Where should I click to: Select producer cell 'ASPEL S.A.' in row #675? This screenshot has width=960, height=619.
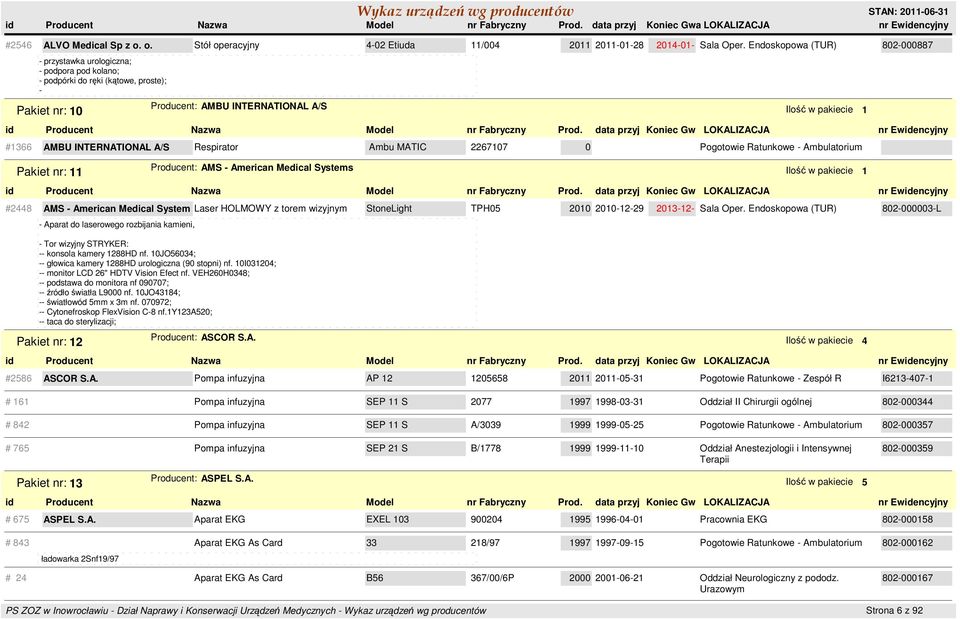[116, 520]
